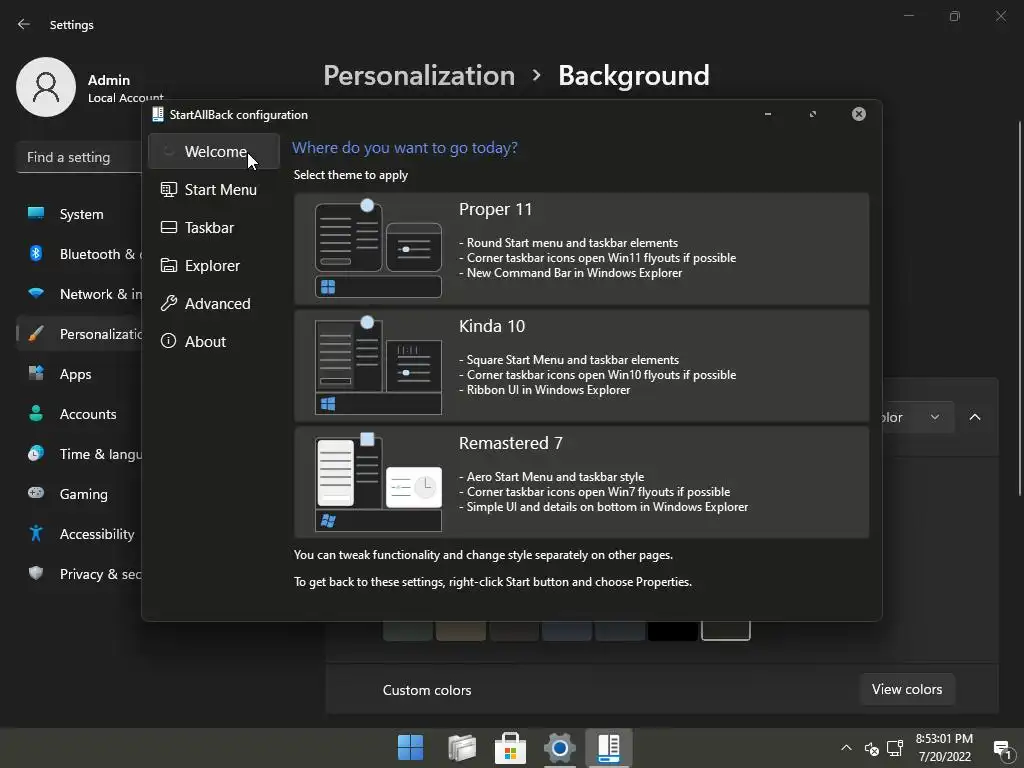Open File Explorer from the taskbar
This screenshot has height=768, width=1024.
(462, 748)
